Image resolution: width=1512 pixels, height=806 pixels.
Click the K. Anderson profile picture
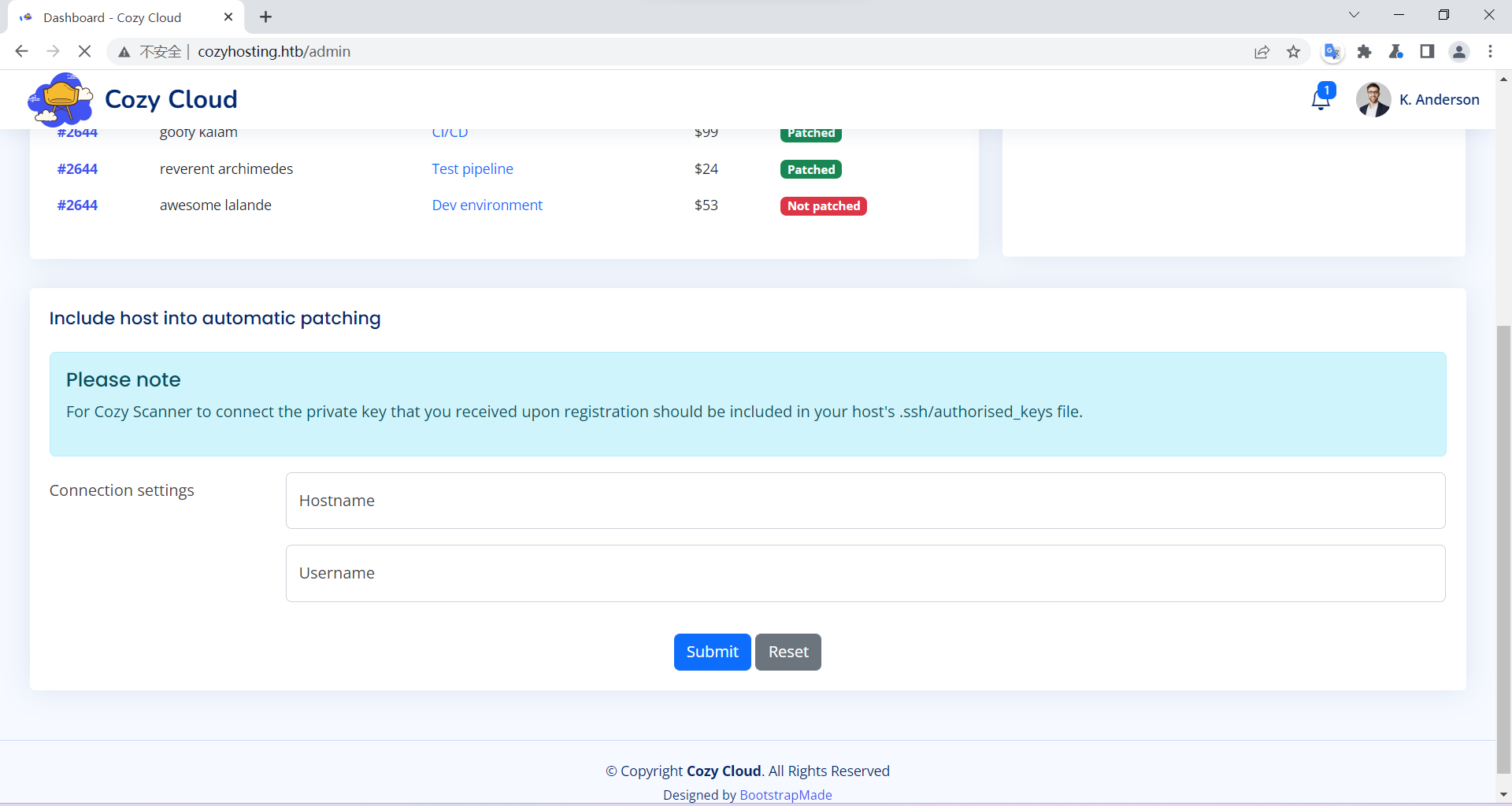click(1373, 99)
